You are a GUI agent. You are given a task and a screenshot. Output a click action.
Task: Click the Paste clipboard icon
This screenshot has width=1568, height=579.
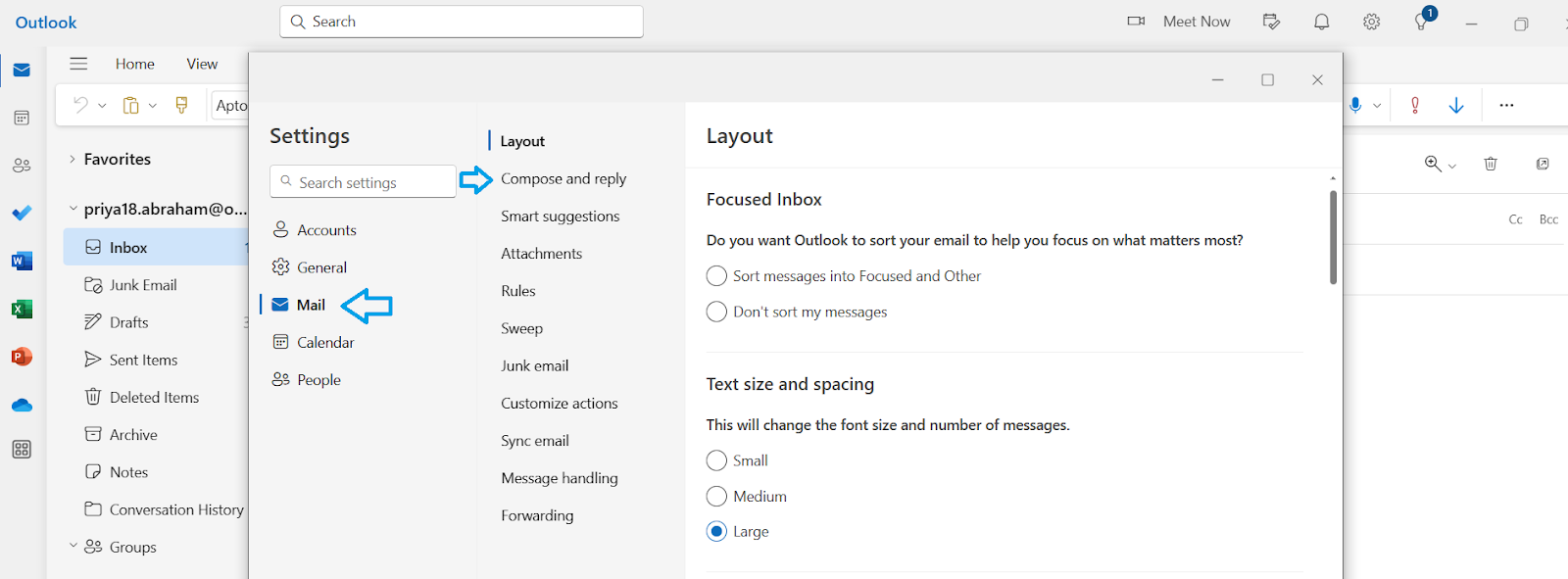130,105
